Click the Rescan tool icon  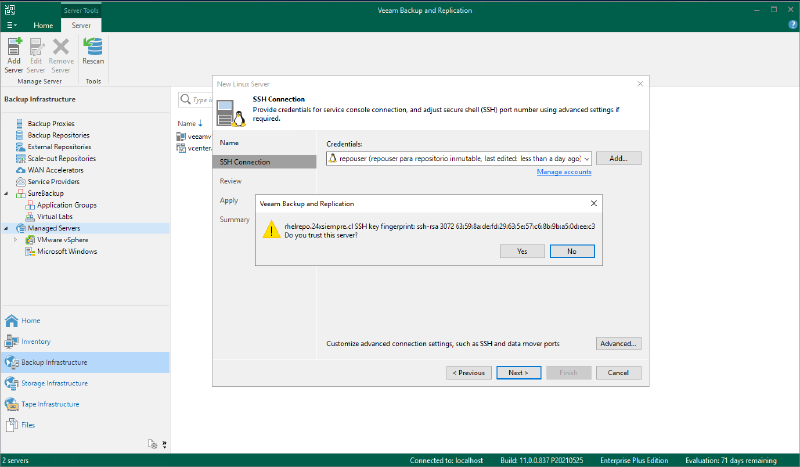93,51
